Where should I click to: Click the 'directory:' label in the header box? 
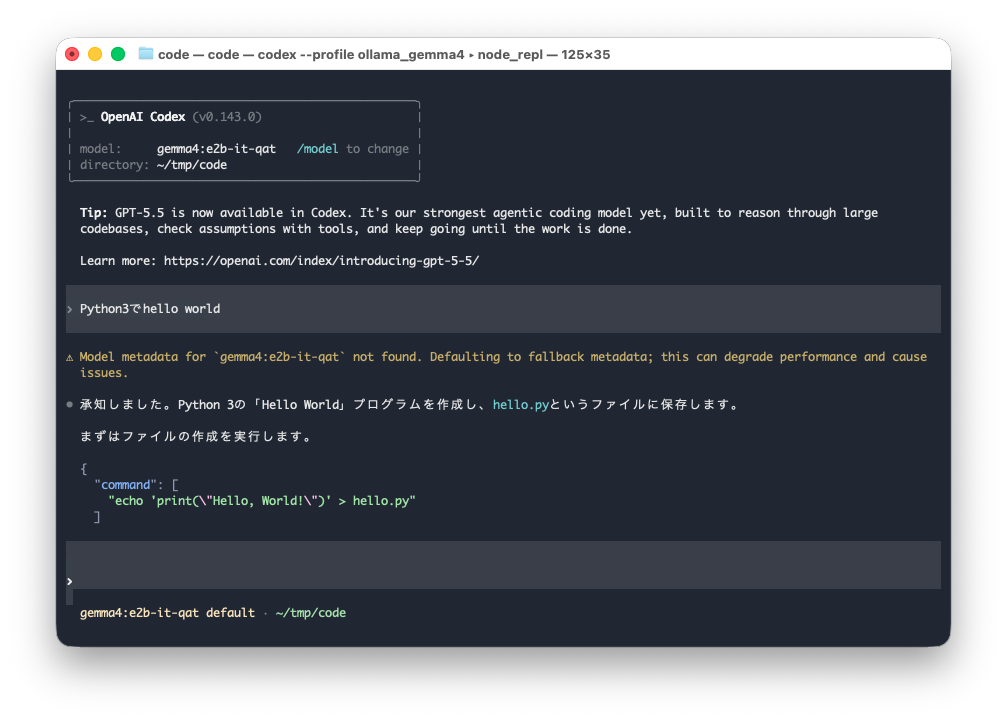coord(114,165)
